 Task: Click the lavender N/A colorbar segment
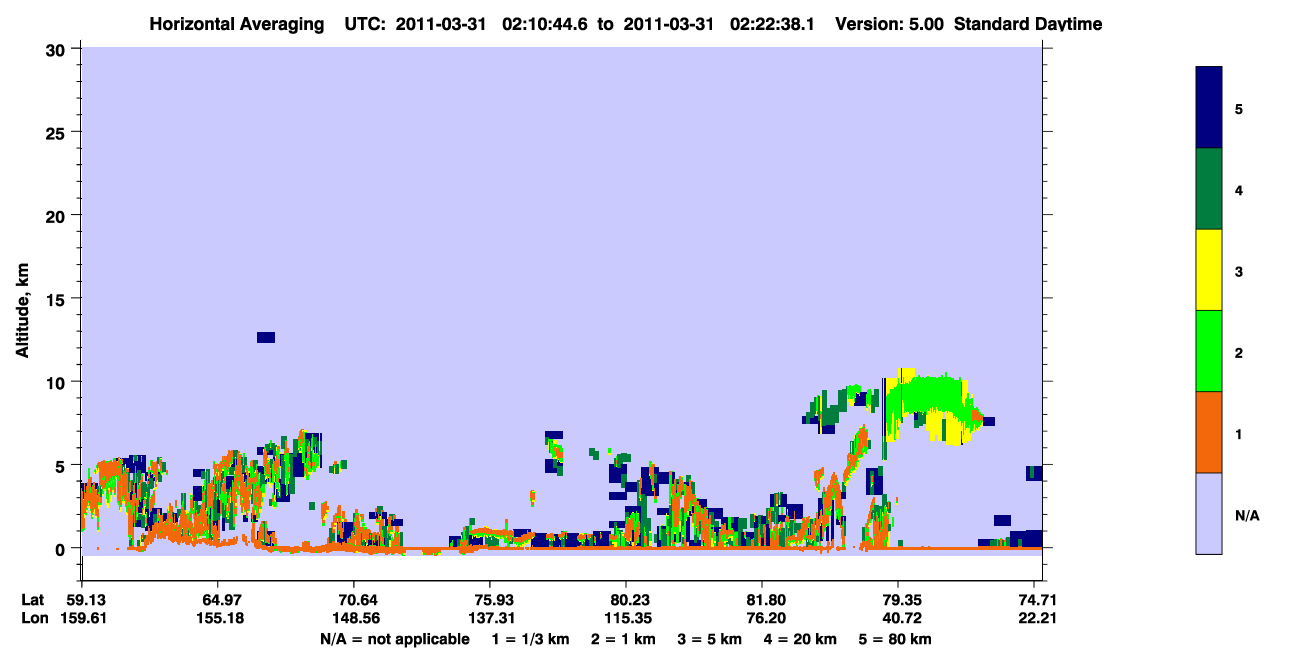(x=1209, y=513)
